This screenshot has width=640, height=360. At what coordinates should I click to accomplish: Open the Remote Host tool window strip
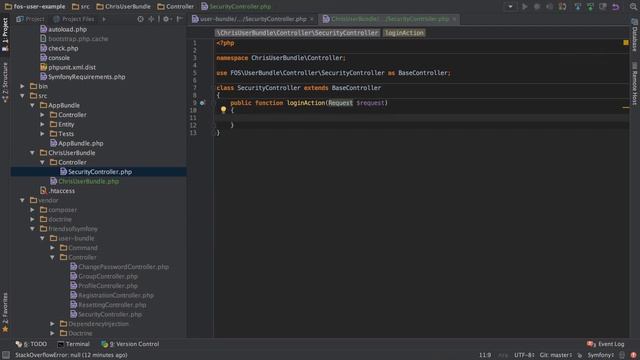[635, 84]
